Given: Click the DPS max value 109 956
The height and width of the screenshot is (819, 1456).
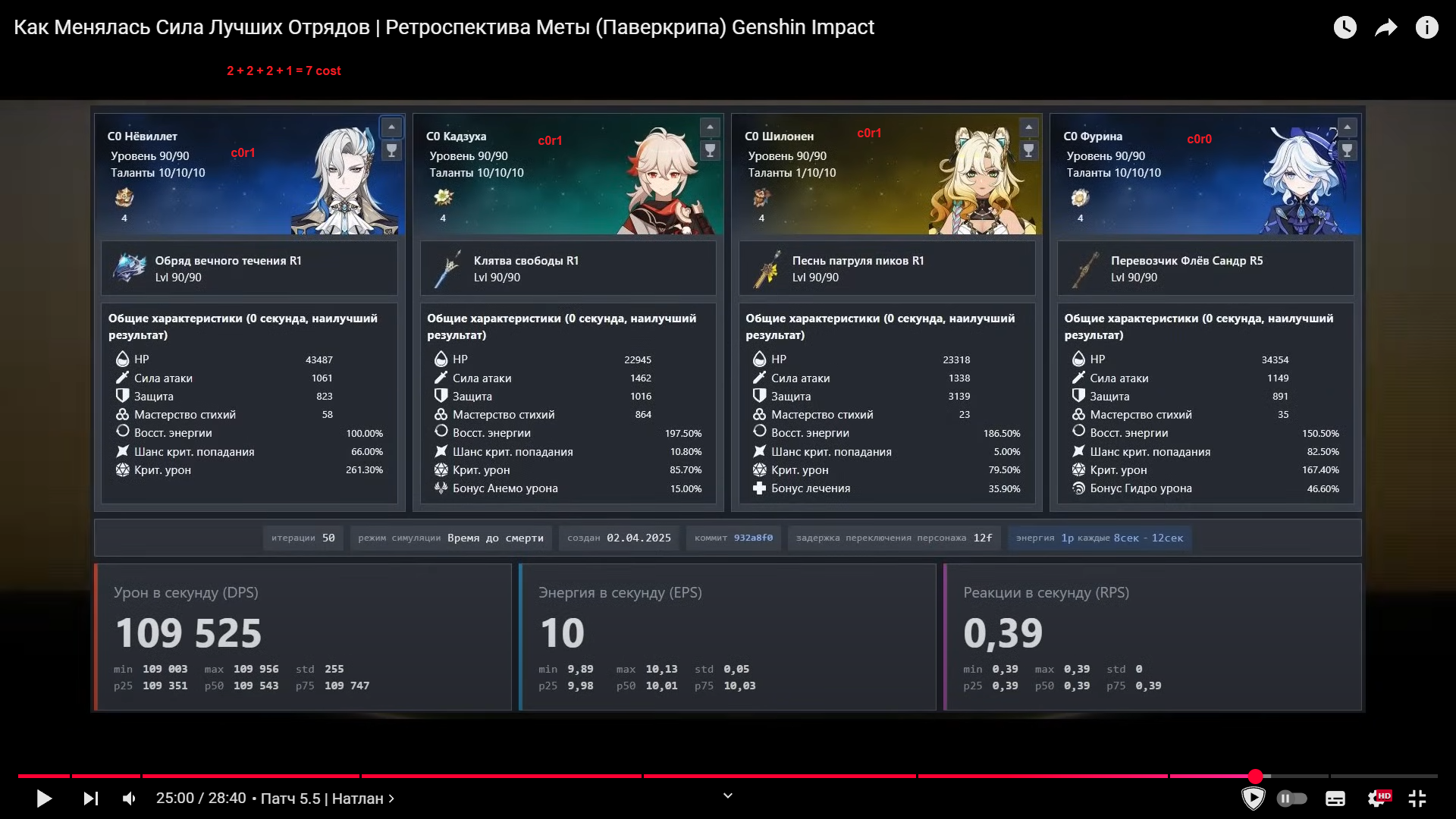Looking at the screenshot, I should pos(256,669).
